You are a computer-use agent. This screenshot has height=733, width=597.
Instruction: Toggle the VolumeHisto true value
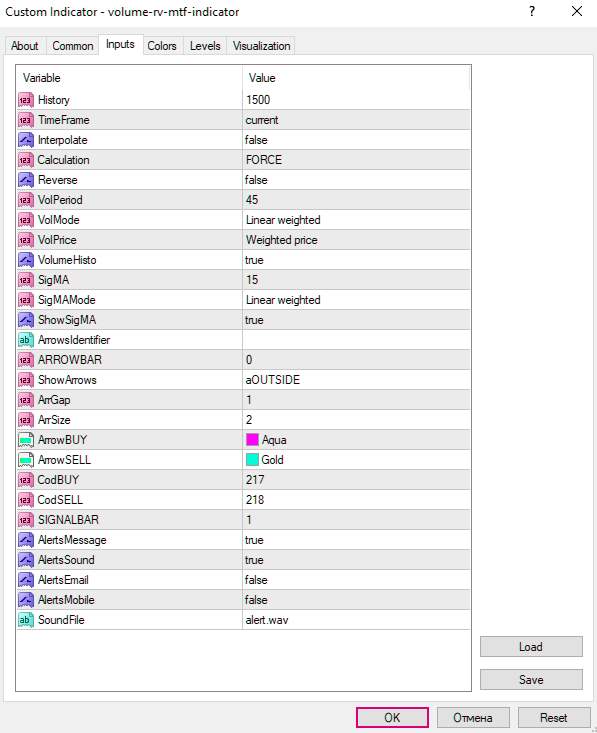[x=356, y=260]
